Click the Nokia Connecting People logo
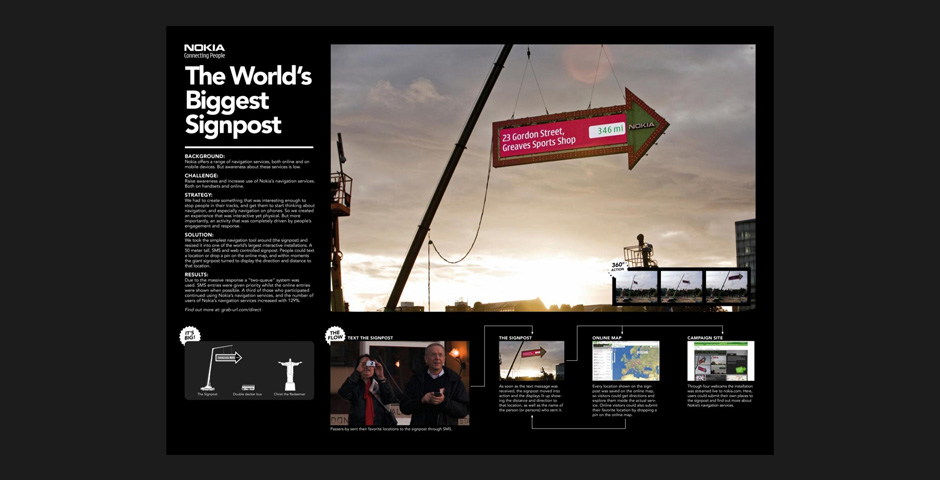 pos(204,52)
